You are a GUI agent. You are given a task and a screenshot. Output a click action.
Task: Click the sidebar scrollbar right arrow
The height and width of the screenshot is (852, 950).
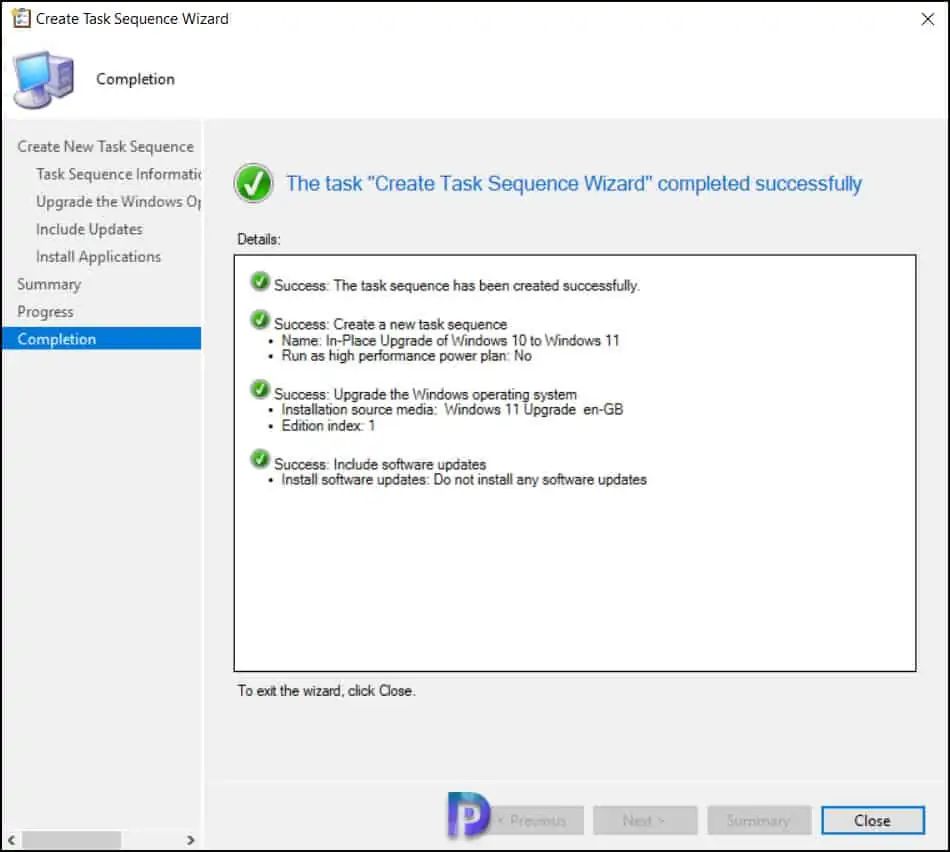[x=190, y=840]
